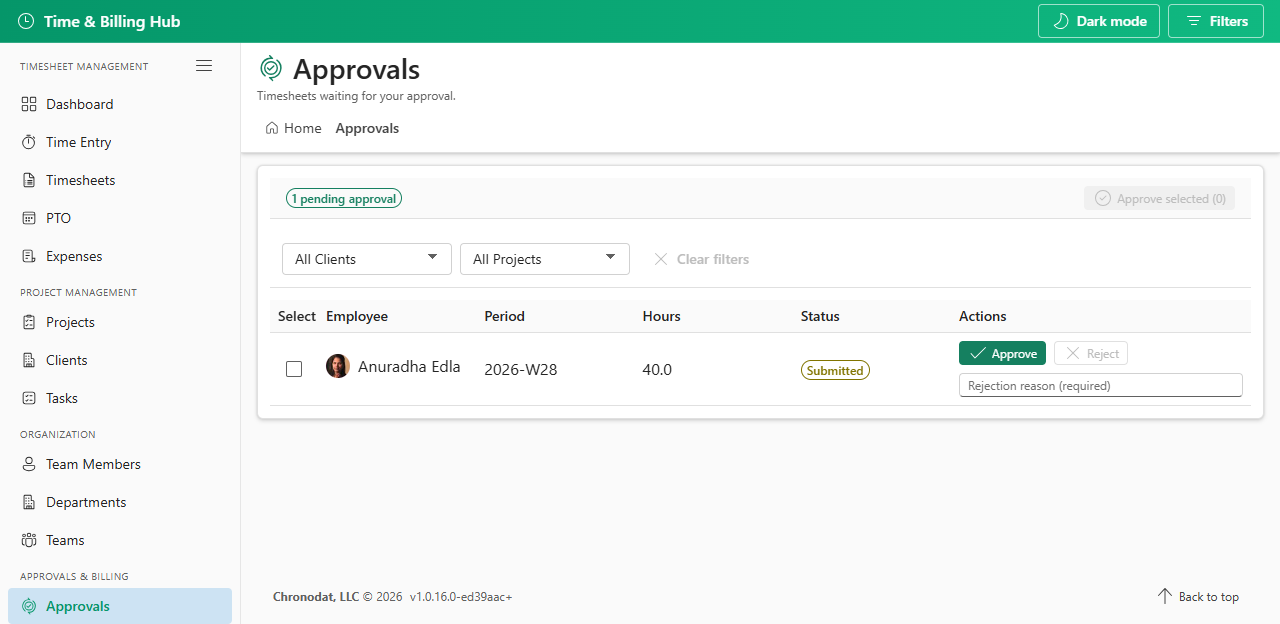Screen dimensions: 1280x624
Task: Click version v1.0.16.0-ed39aac+ link
Action: coord(461,596)
